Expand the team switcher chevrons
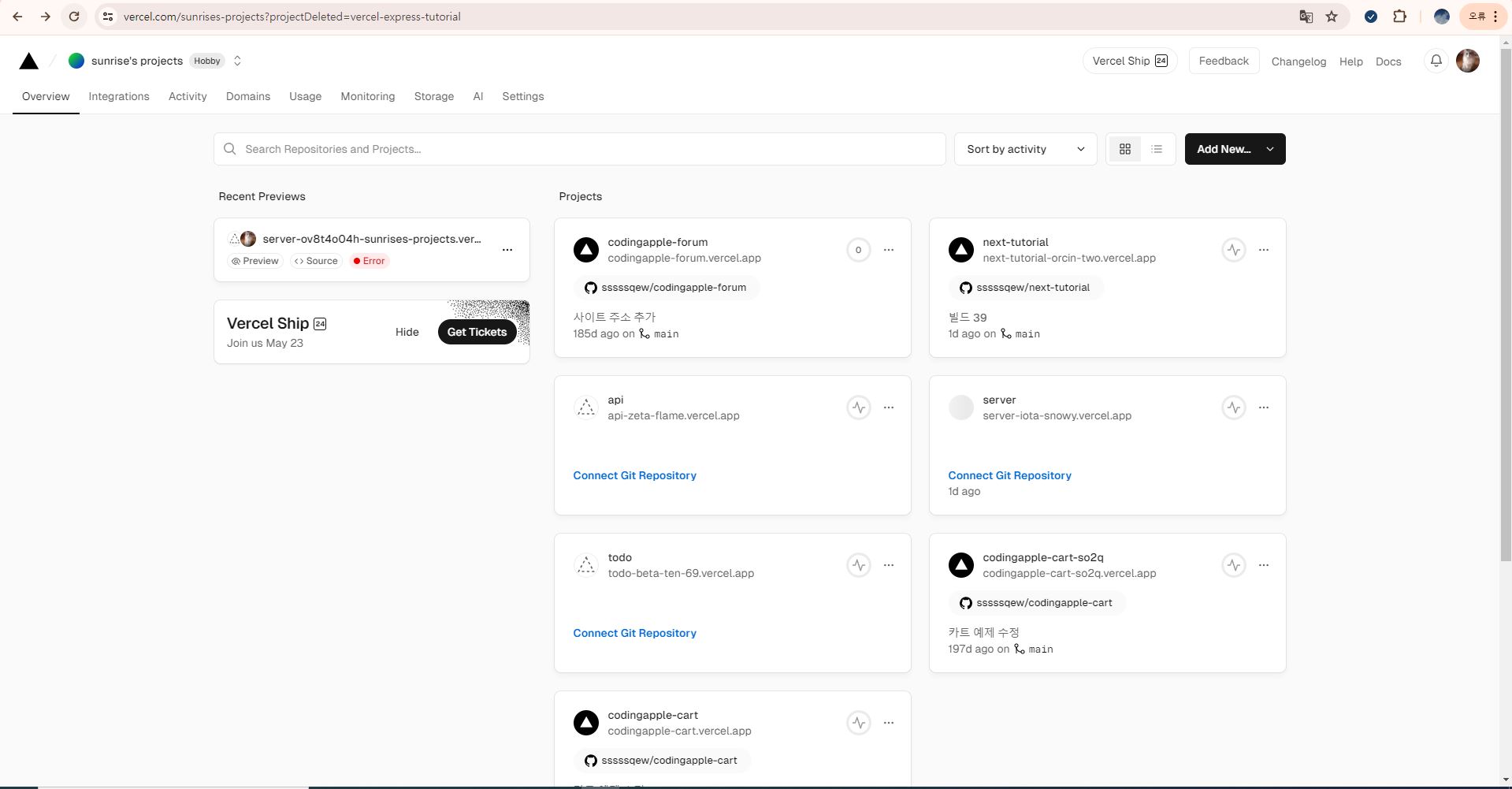Screen dimensions: 1512x789 tap(237, 61)
